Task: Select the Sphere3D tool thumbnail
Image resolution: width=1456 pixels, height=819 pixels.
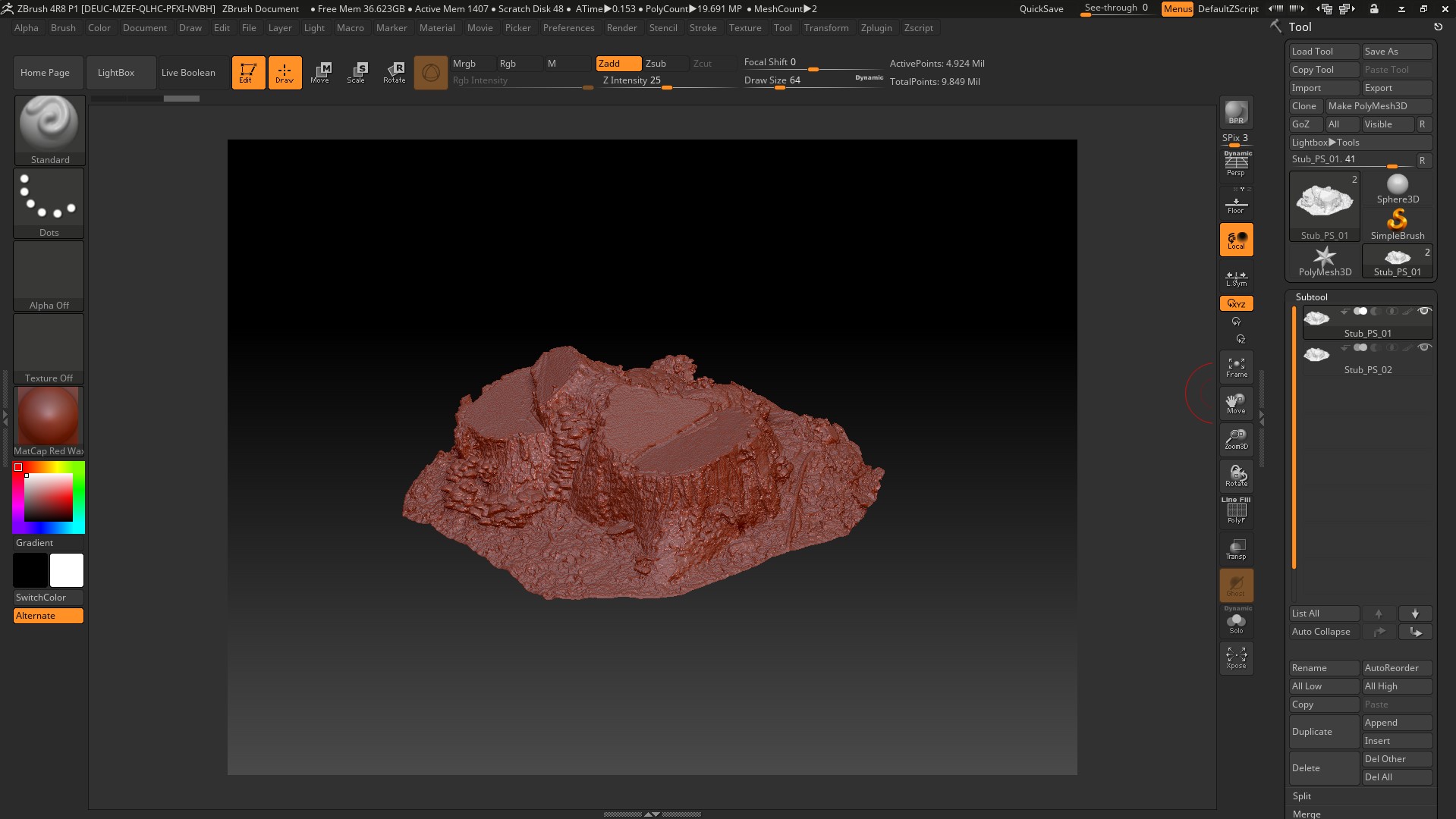Action: 1397,189
